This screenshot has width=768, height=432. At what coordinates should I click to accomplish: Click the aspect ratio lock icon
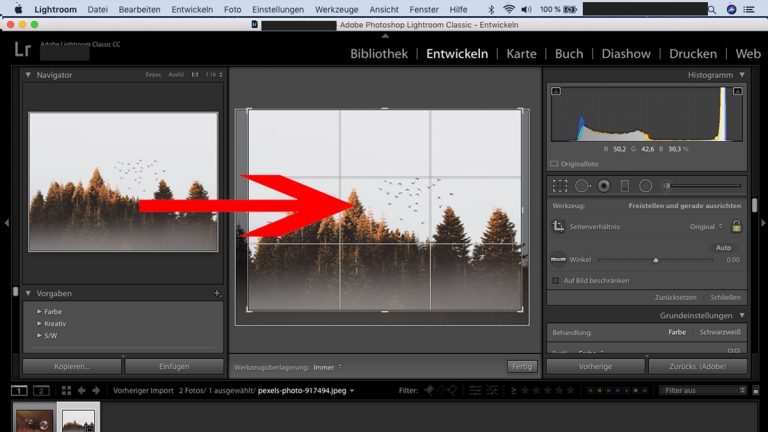point(736,227)
